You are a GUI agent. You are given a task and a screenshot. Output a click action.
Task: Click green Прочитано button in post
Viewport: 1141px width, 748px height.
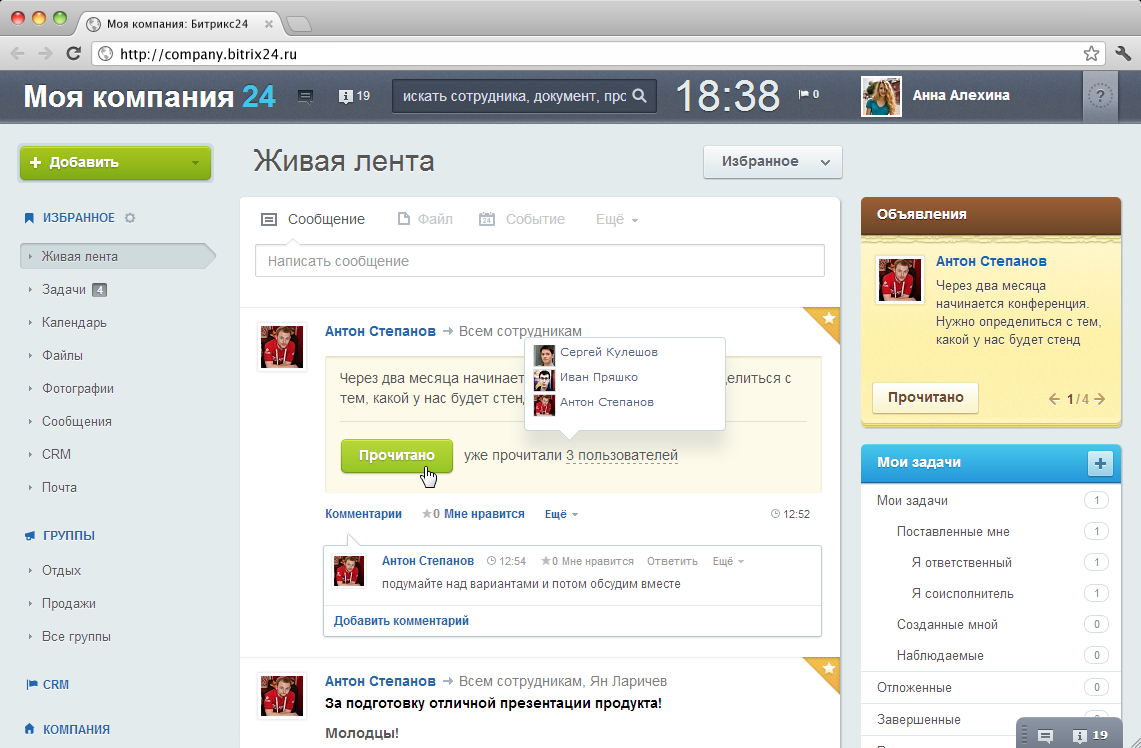click(397, 455)
